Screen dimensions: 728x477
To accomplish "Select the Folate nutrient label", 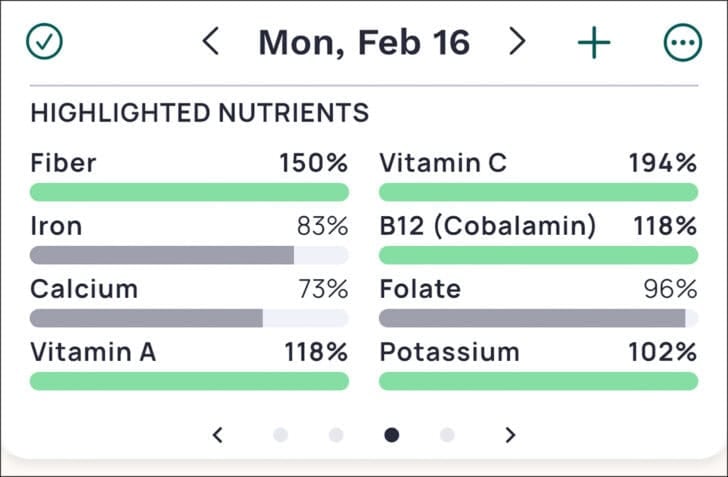I will tap(420, 290).
